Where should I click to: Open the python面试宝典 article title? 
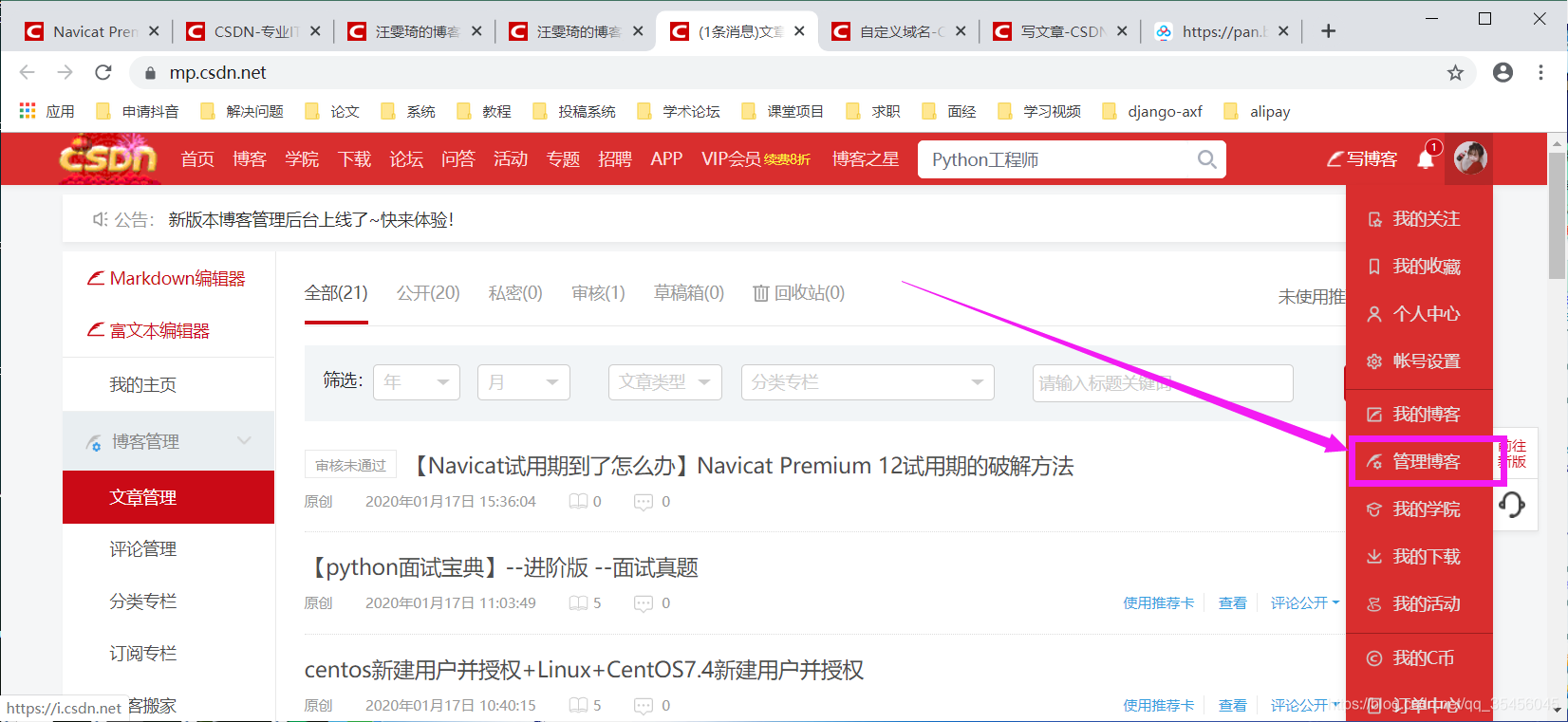[502, 567]
